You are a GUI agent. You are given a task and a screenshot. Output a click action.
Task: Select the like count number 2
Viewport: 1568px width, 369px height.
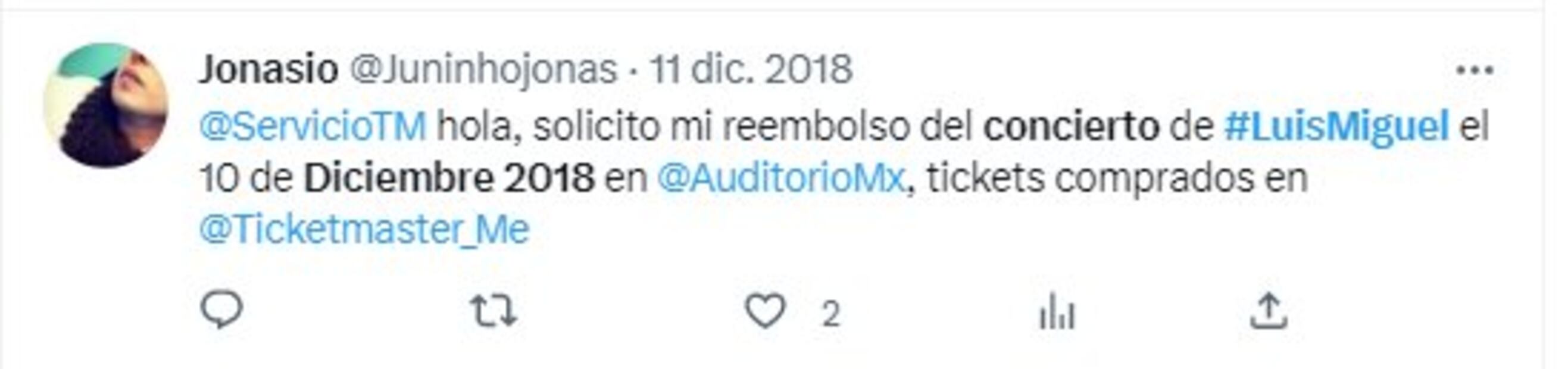pyautogui.click(x=831, y=315)
